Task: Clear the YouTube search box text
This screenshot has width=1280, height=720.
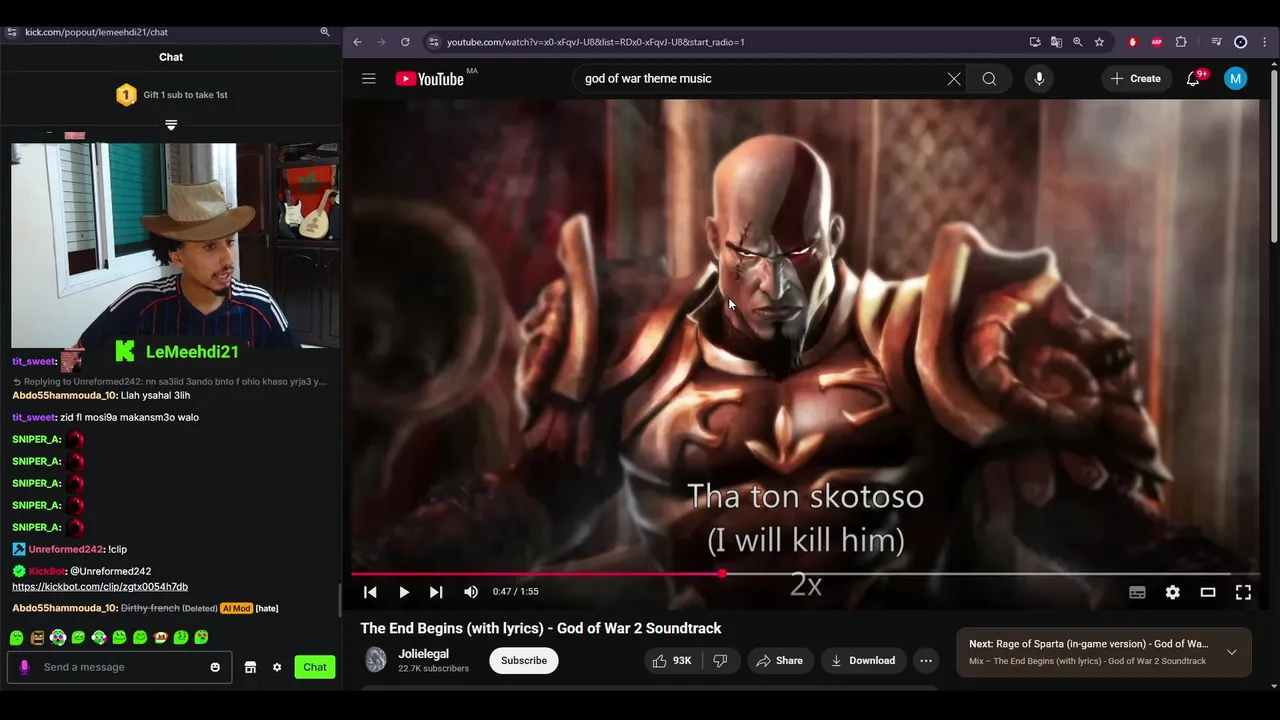Action: pos(954,79)
